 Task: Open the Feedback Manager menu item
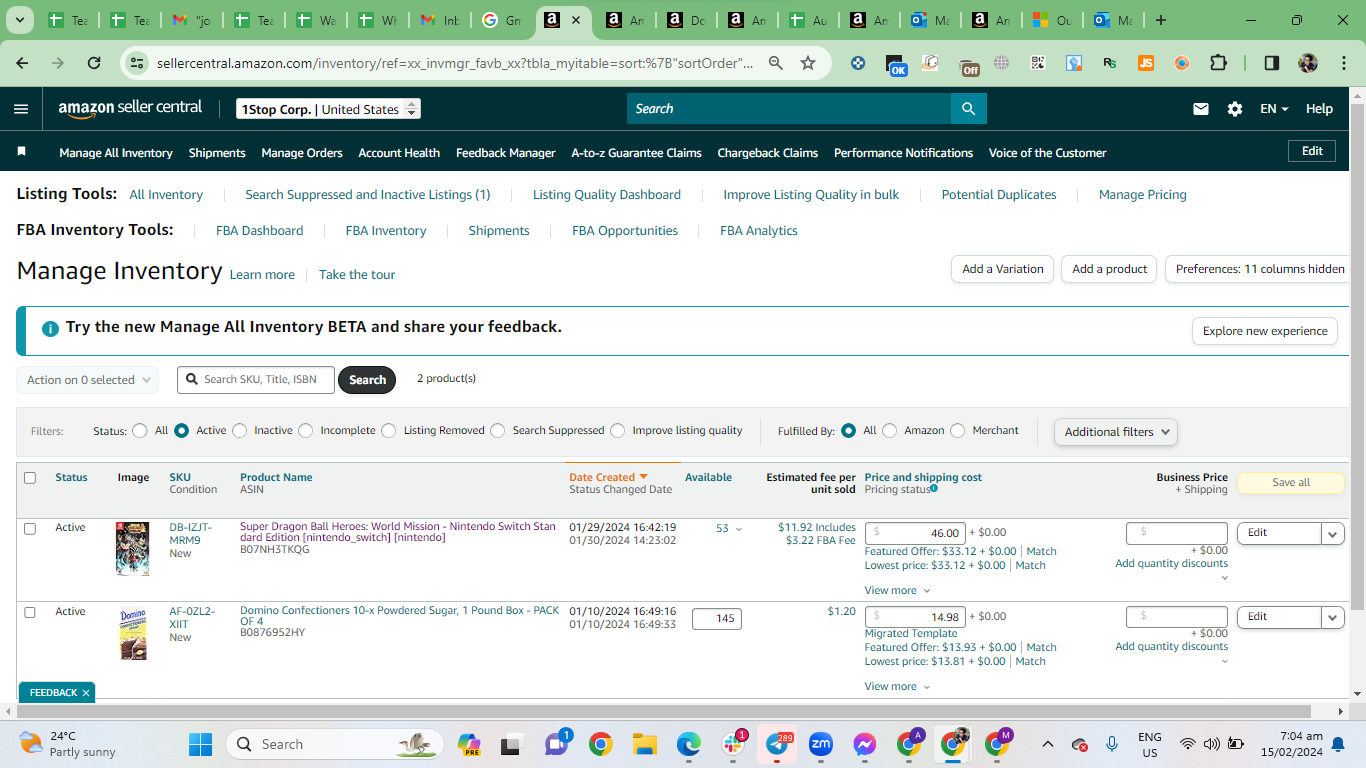click(x=505, y=153)
